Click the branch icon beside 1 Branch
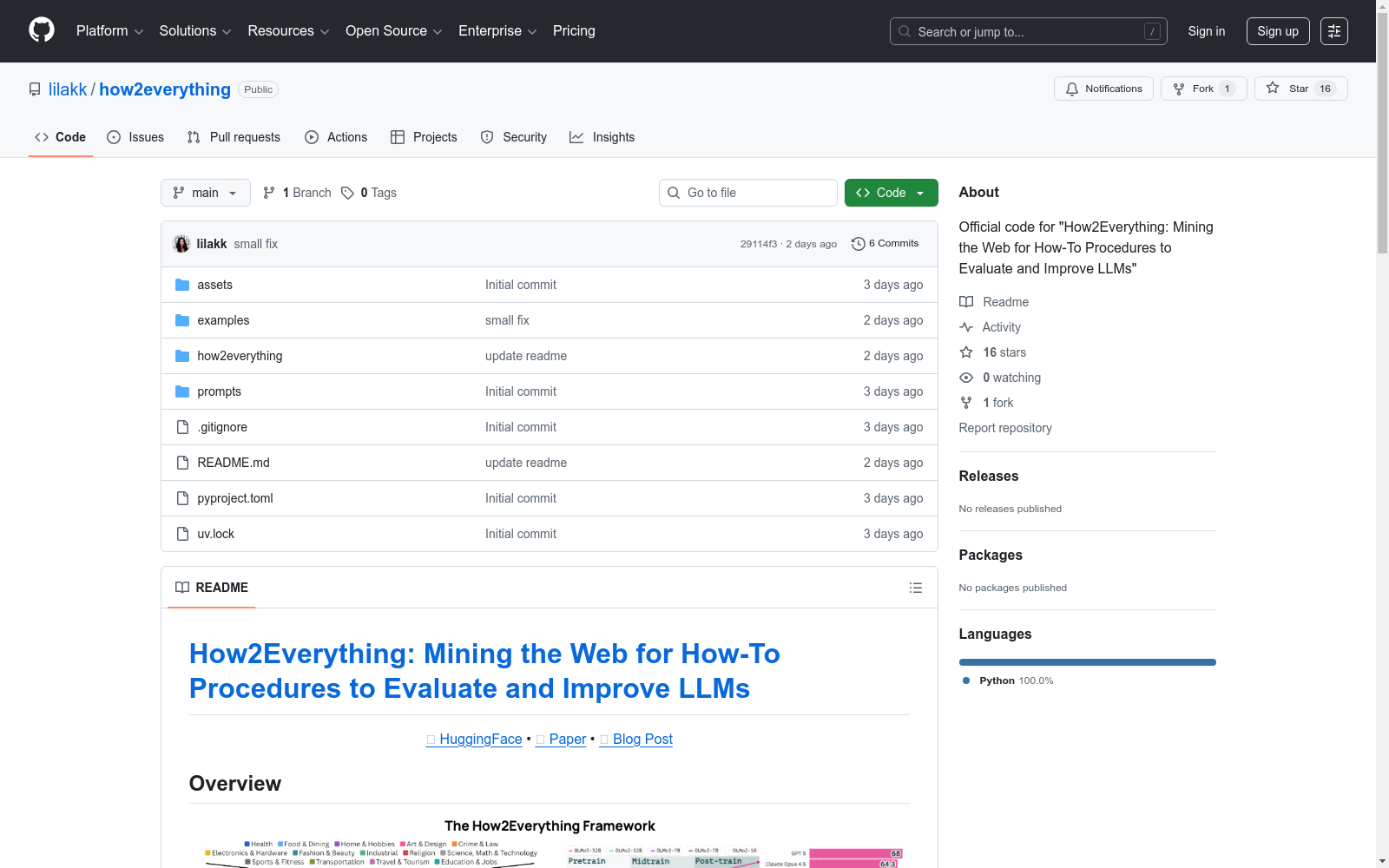The width and height of the screenshot is (1389, 868). [269, 193]
